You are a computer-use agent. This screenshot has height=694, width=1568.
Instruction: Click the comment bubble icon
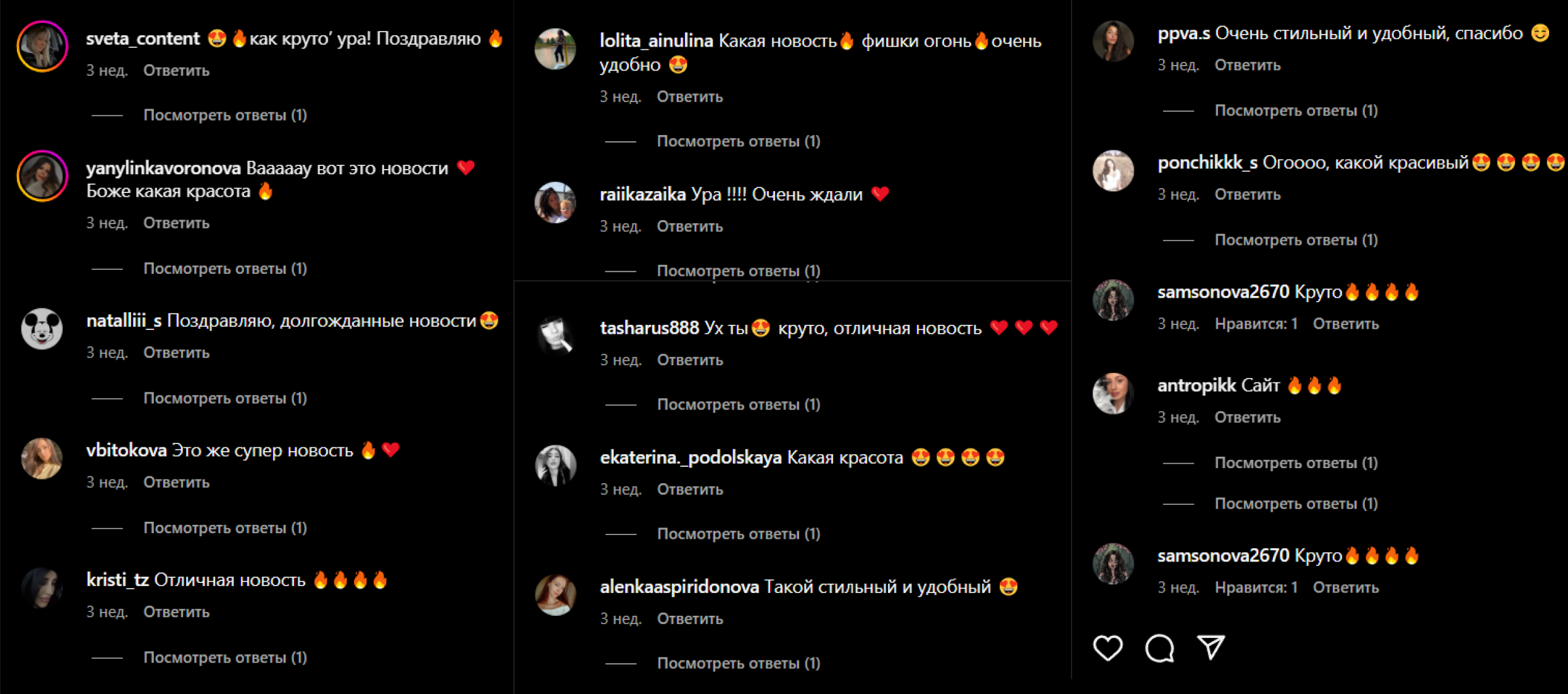[1159, 648]
